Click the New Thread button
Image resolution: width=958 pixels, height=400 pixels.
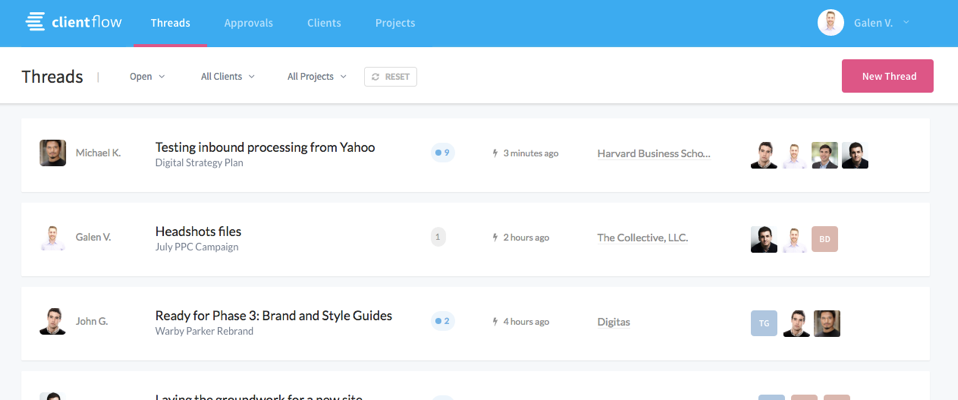click(887, 76)
